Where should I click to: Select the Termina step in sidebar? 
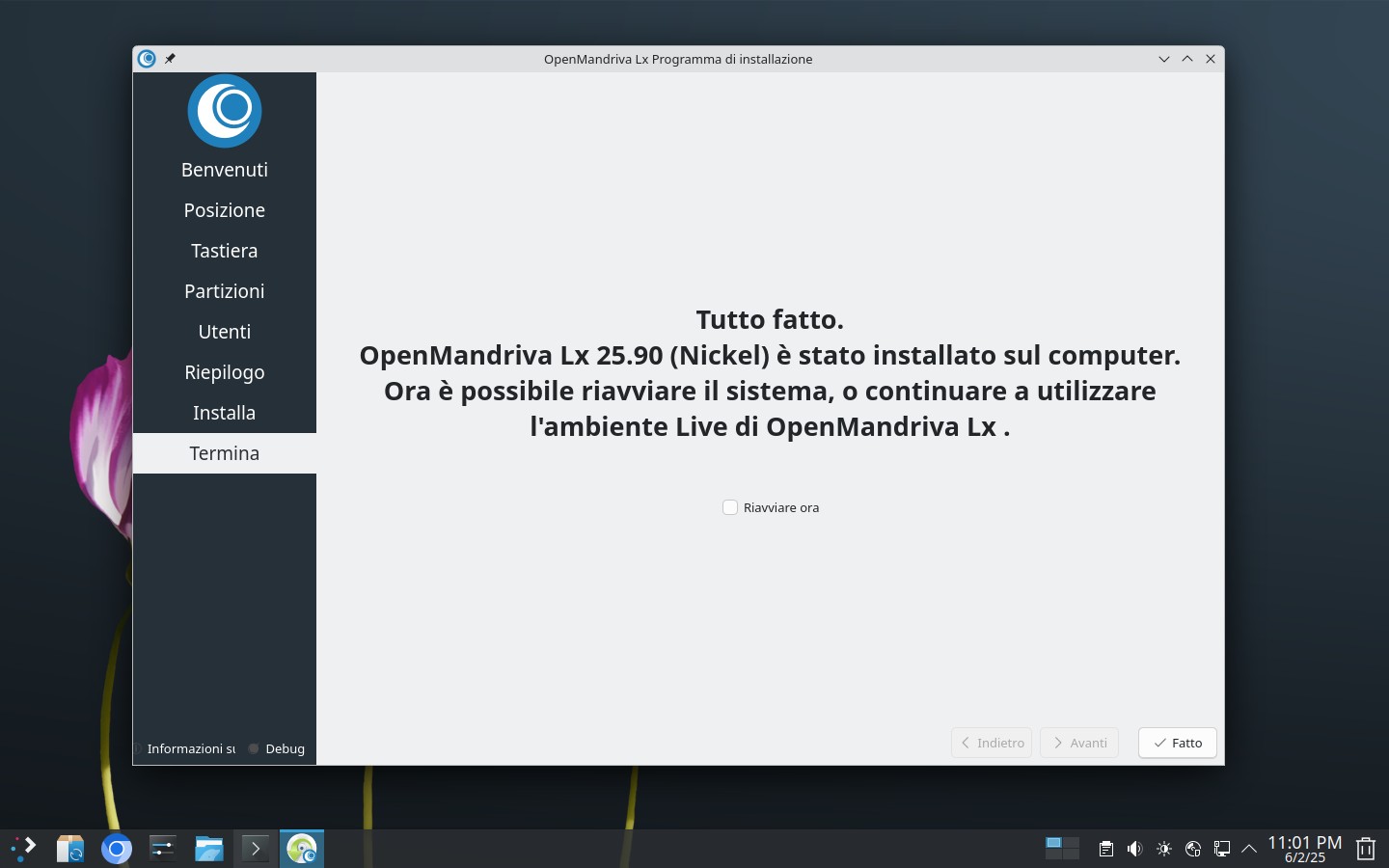(225, 453)
